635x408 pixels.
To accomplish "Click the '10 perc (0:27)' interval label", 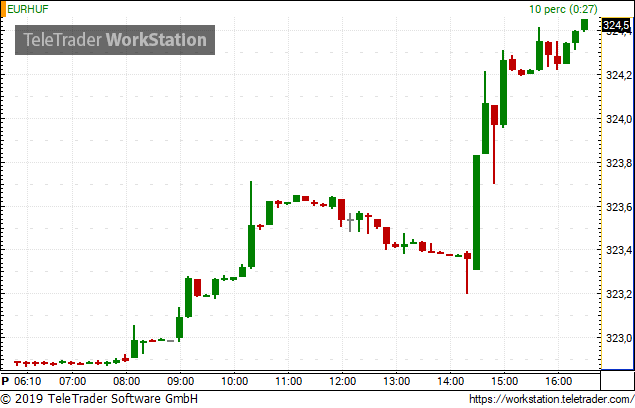I will (563, 9).
